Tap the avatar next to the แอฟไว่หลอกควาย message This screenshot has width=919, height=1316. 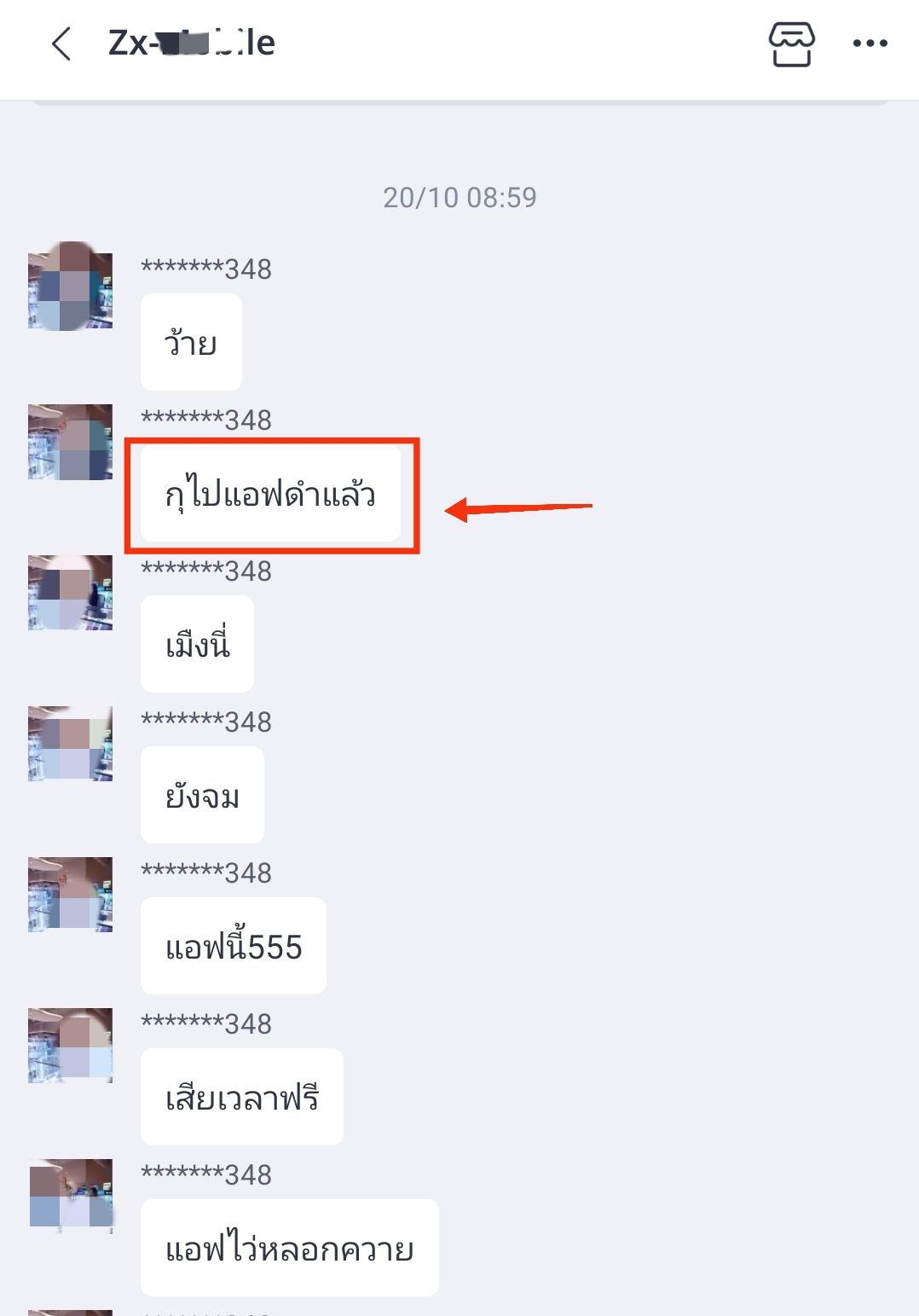pos(70,1197)
